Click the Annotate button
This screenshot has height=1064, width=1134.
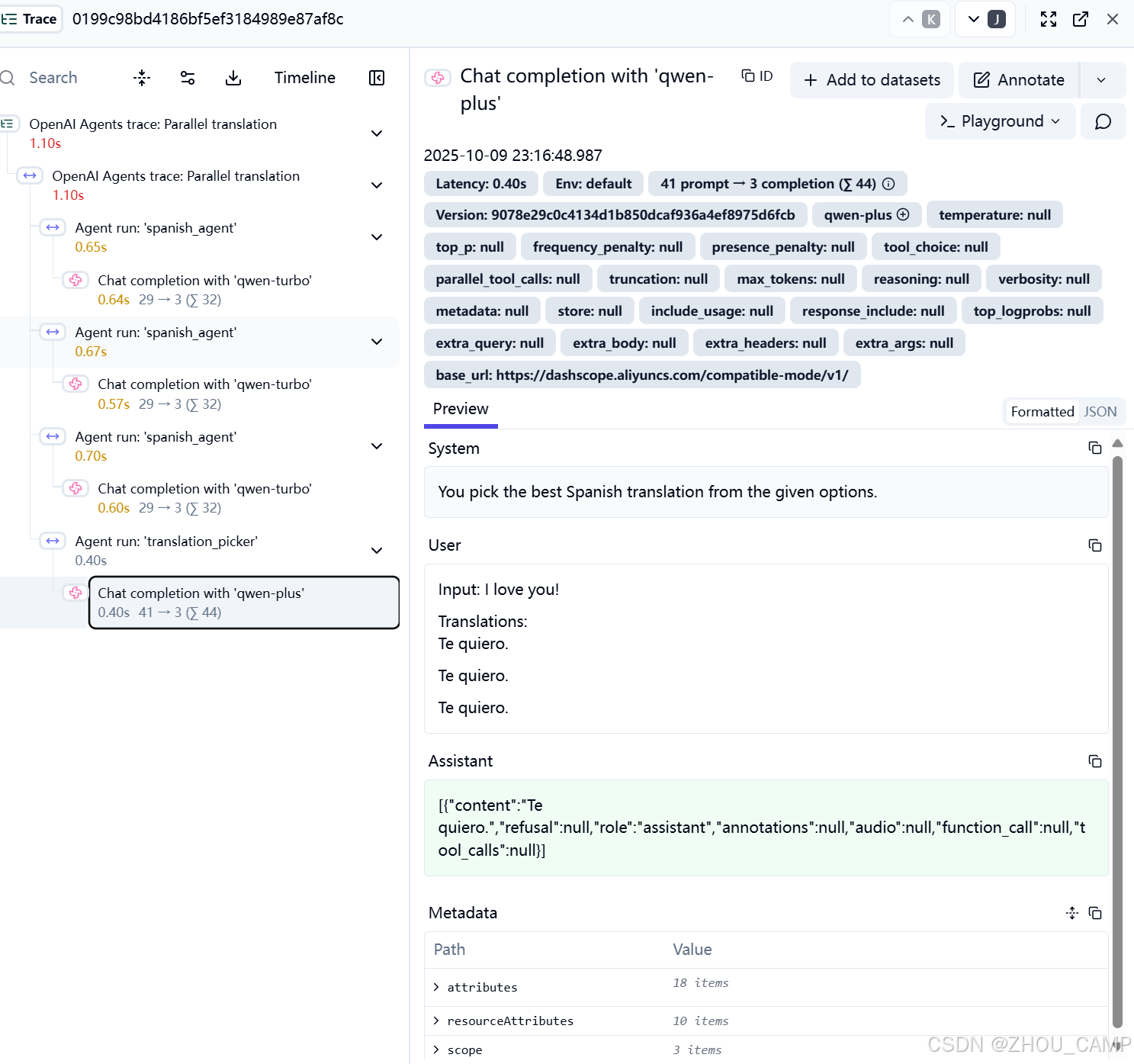[1019, 80]
